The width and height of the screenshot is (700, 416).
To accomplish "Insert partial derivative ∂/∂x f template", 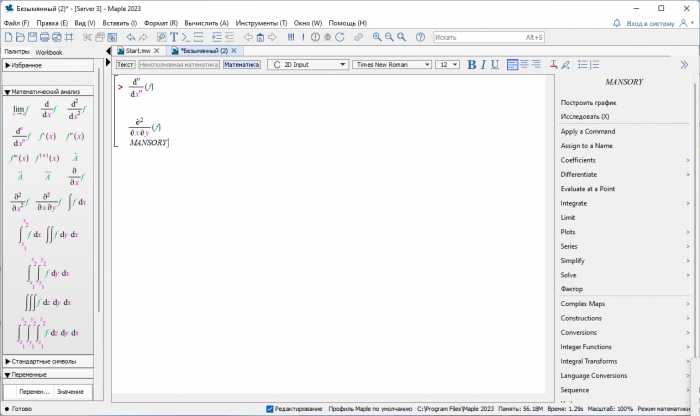I will point(76,177).
